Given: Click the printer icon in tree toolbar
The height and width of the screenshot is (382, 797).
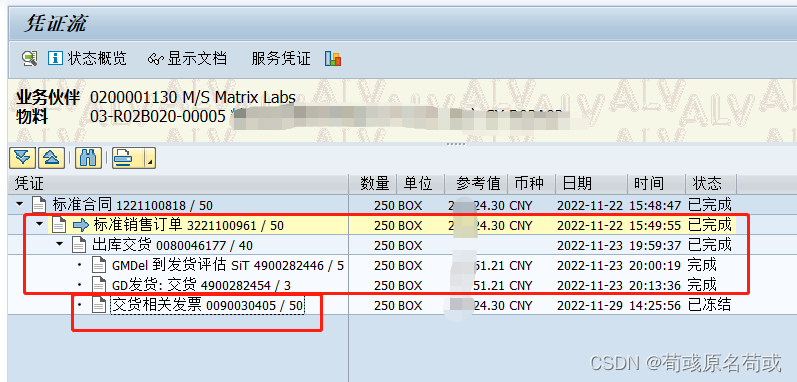Looking at the screenshot, I should coord(124,158).
